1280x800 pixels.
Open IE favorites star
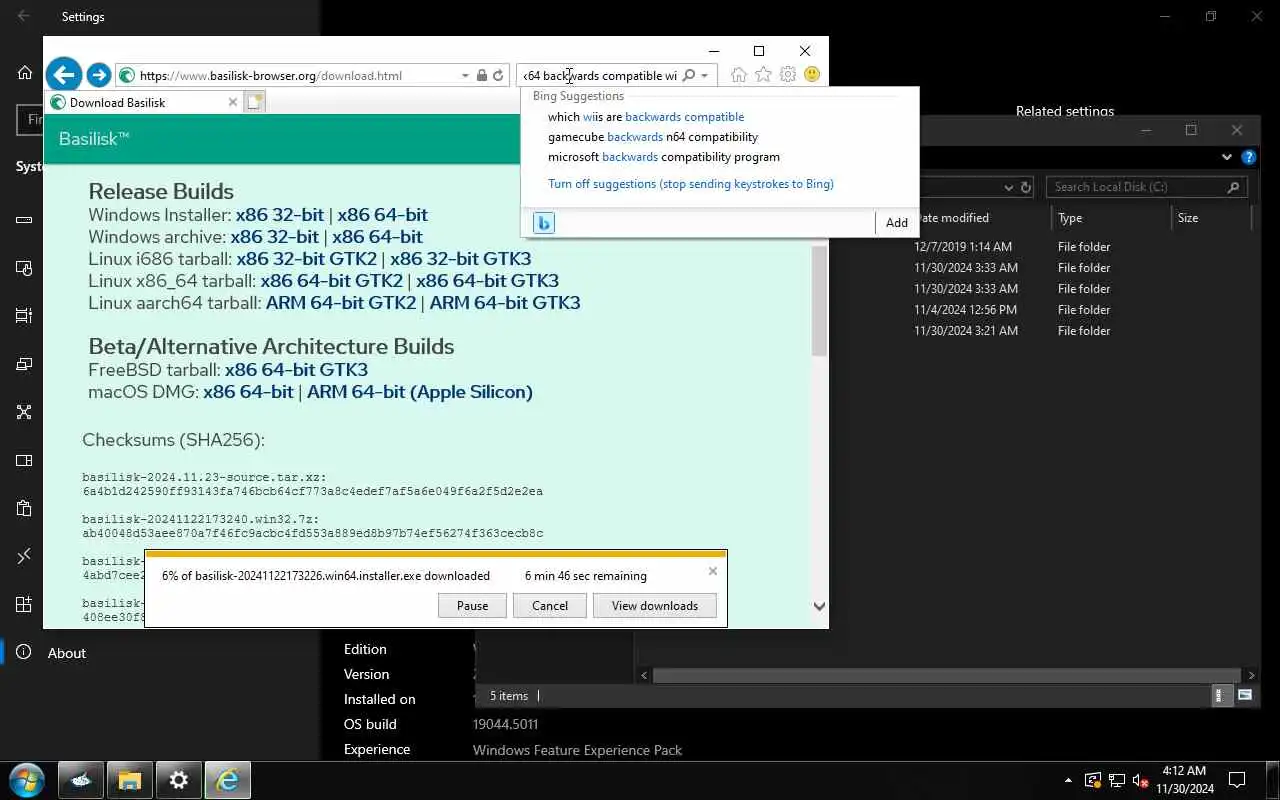763,75
